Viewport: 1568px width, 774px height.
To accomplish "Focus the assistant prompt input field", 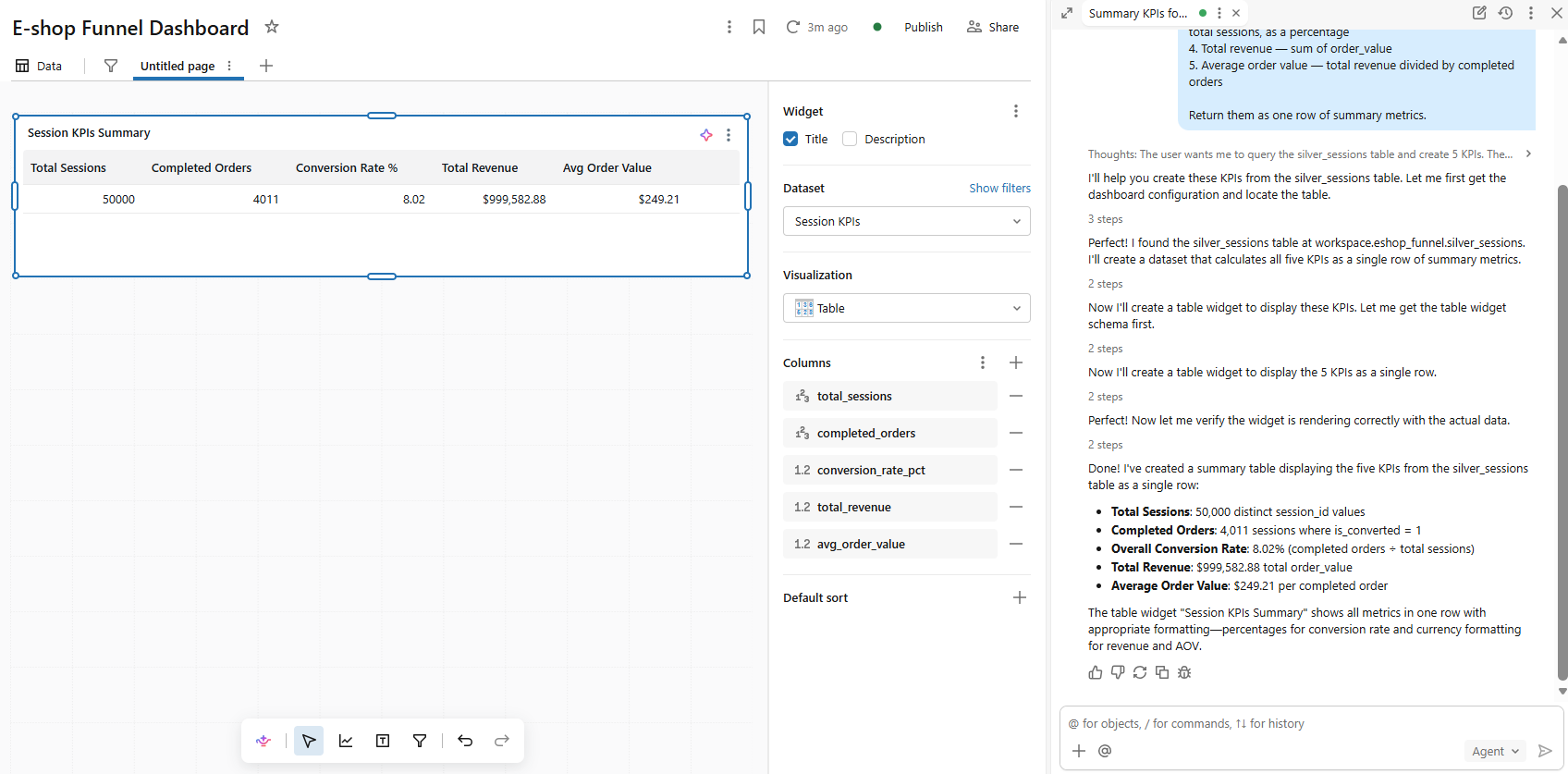I will [1311, 724].
